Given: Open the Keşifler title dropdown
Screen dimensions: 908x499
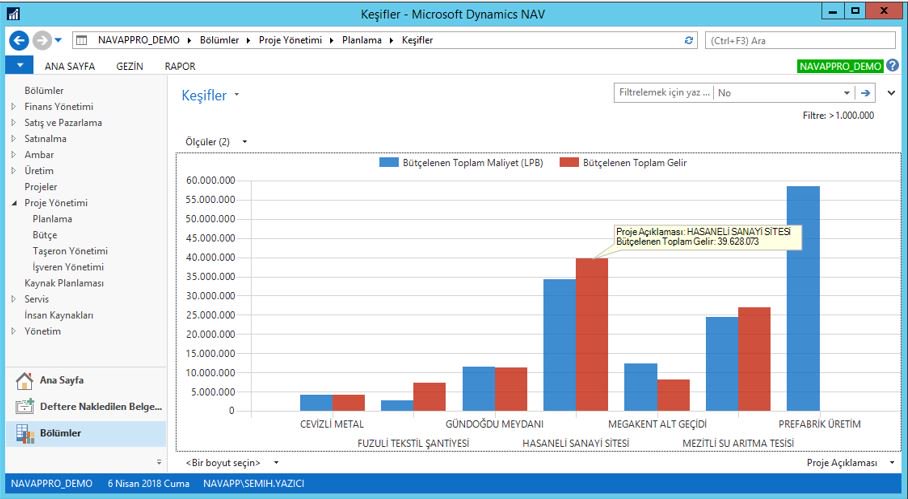Looking at the screenshot, I should [x=237, y=95].
